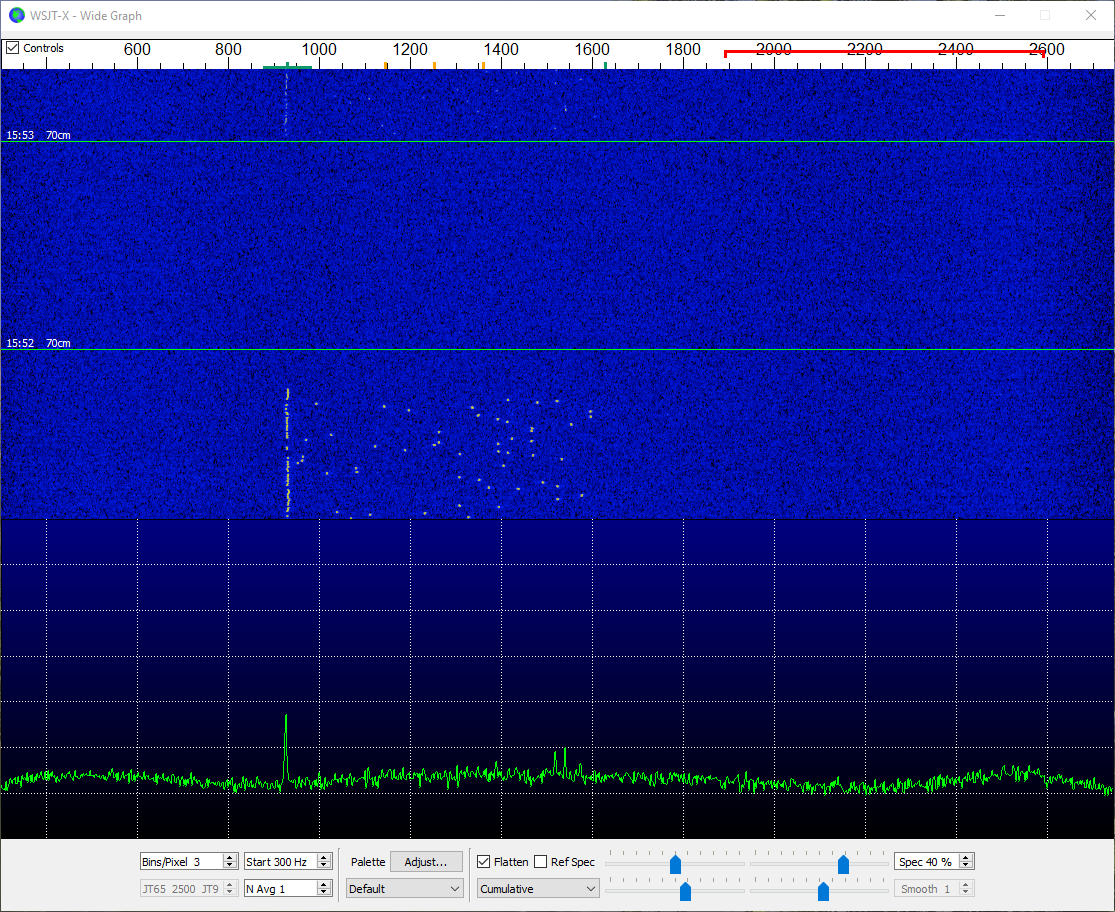Increase the Bins/Pixel value using up arrow

coord(229,858)
